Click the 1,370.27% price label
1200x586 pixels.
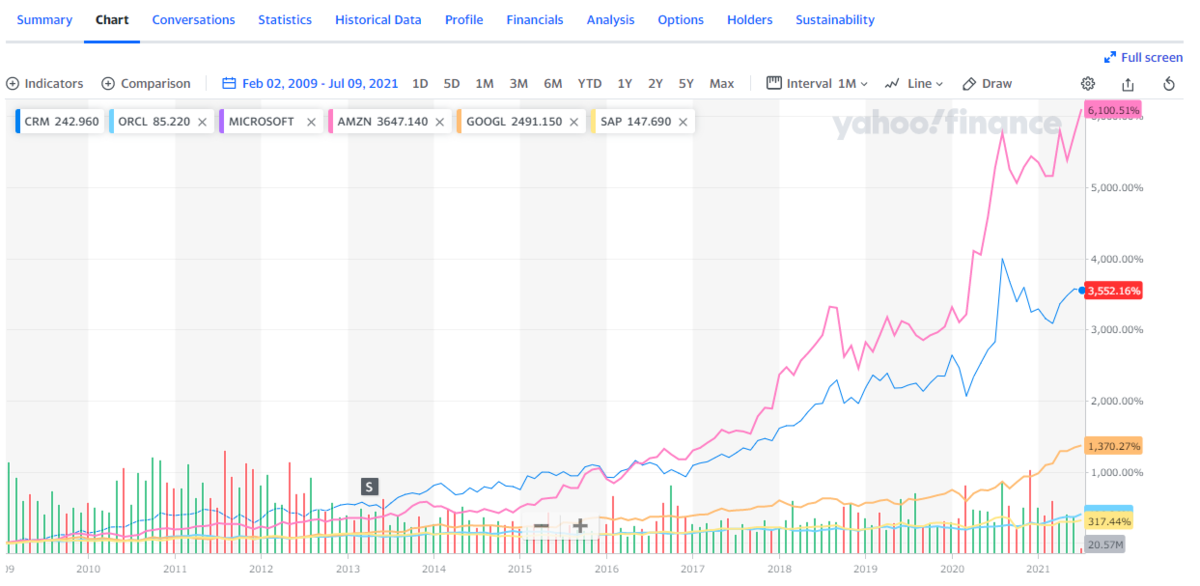click(x=1113, y=446)
